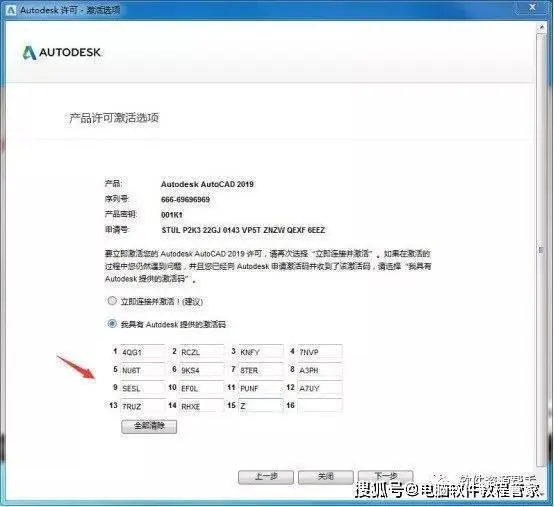The width and height of the screenshot is (554, 507).
Task: Click activation code field 5 containing NU6T
Action: (142, 370)
